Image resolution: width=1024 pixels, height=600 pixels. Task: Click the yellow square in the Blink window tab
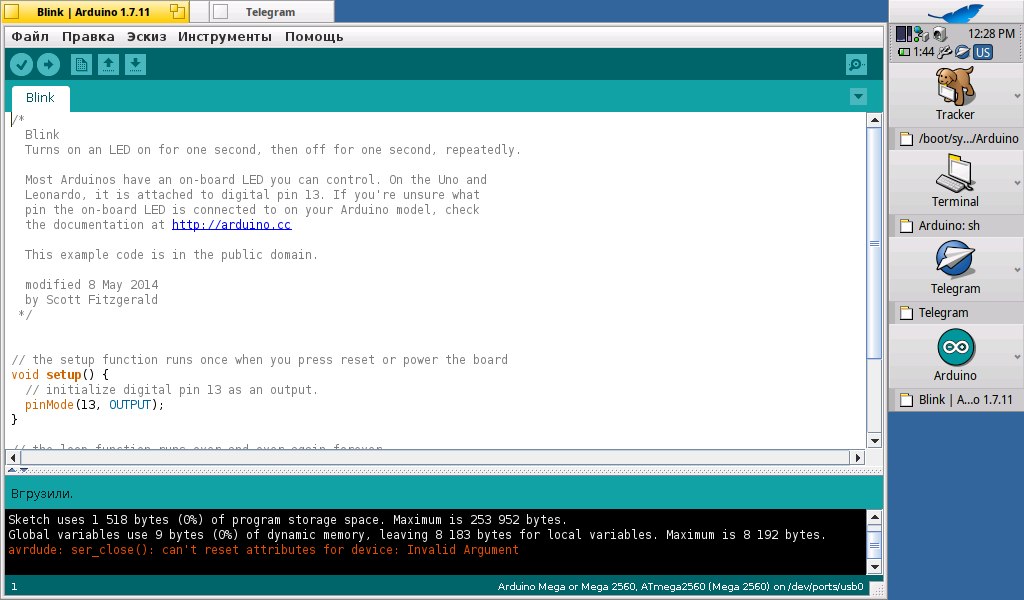tap(12, 12)
